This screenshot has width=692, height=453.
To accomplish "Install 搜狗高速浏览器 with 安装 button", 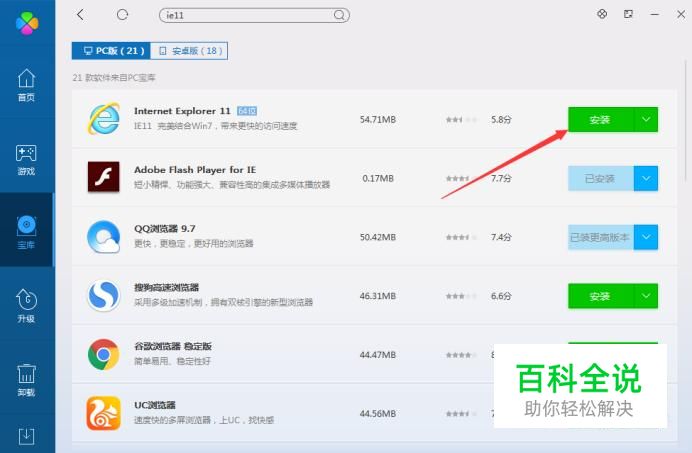I will [x=601, y=296].
